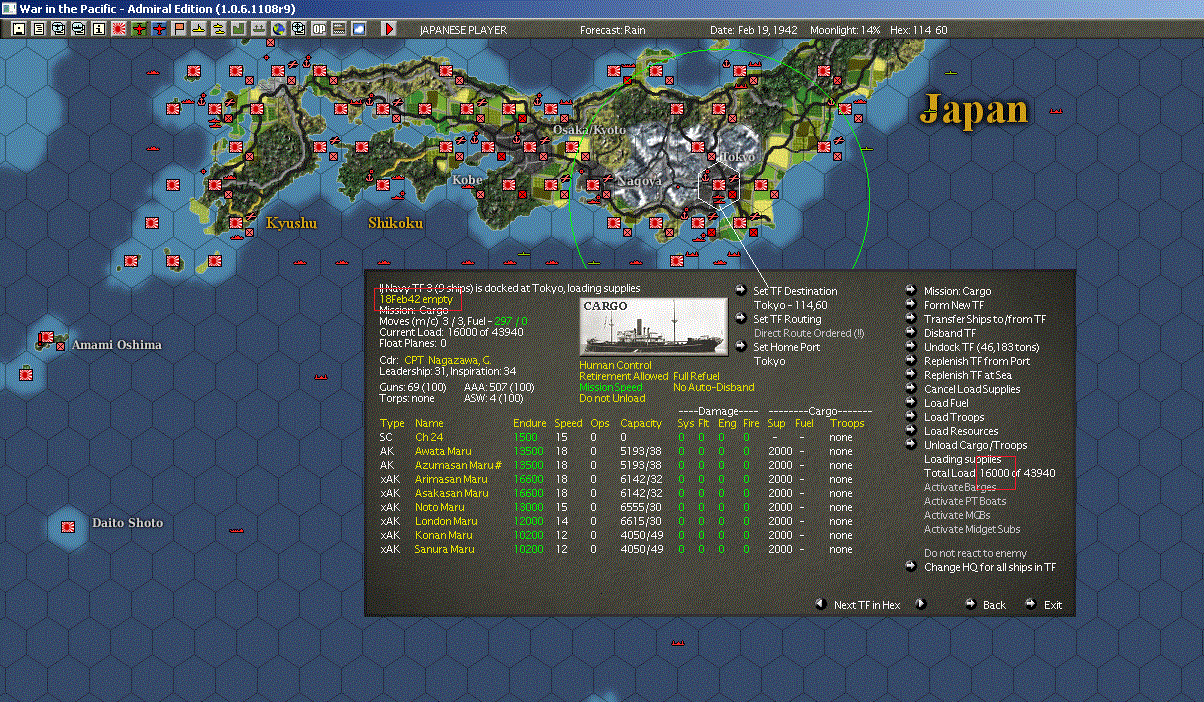This screenshot has width=1204, height=702.
Task: Select Transfer Ships to/from TF
Action: coord(985,319)
